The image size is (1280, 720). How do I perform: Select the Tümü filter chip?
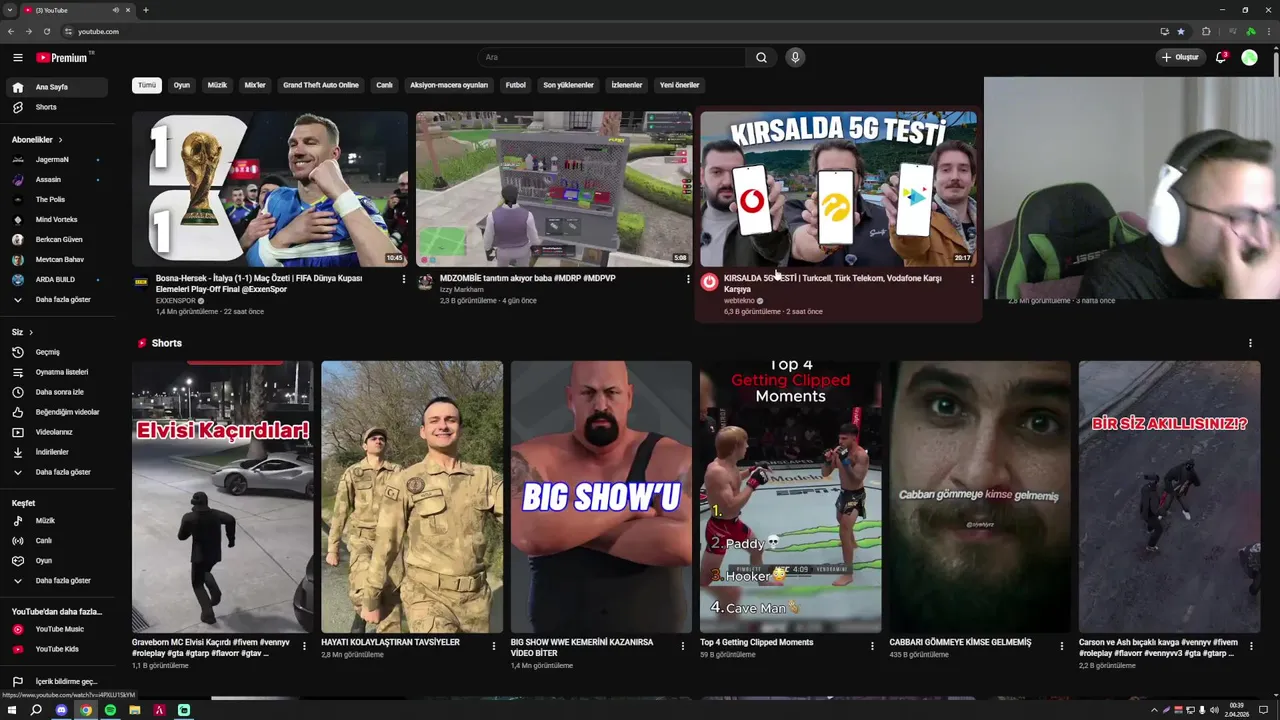[147, 85]
